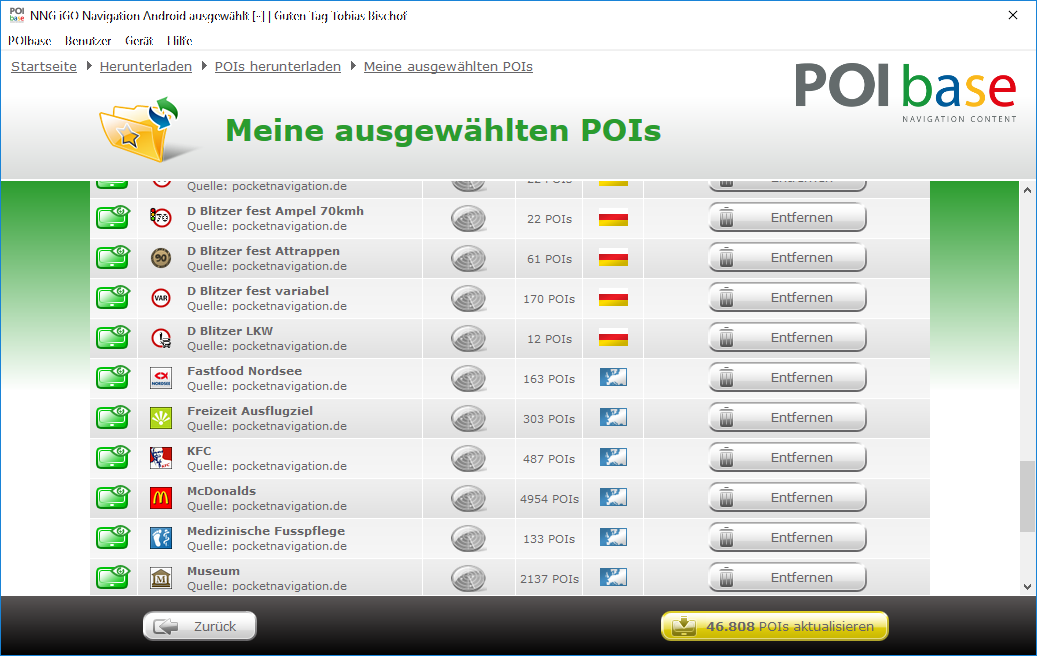Go back with the Zurück button
The width and height of the screenshot is (1037, 656).
pos(200,626)
